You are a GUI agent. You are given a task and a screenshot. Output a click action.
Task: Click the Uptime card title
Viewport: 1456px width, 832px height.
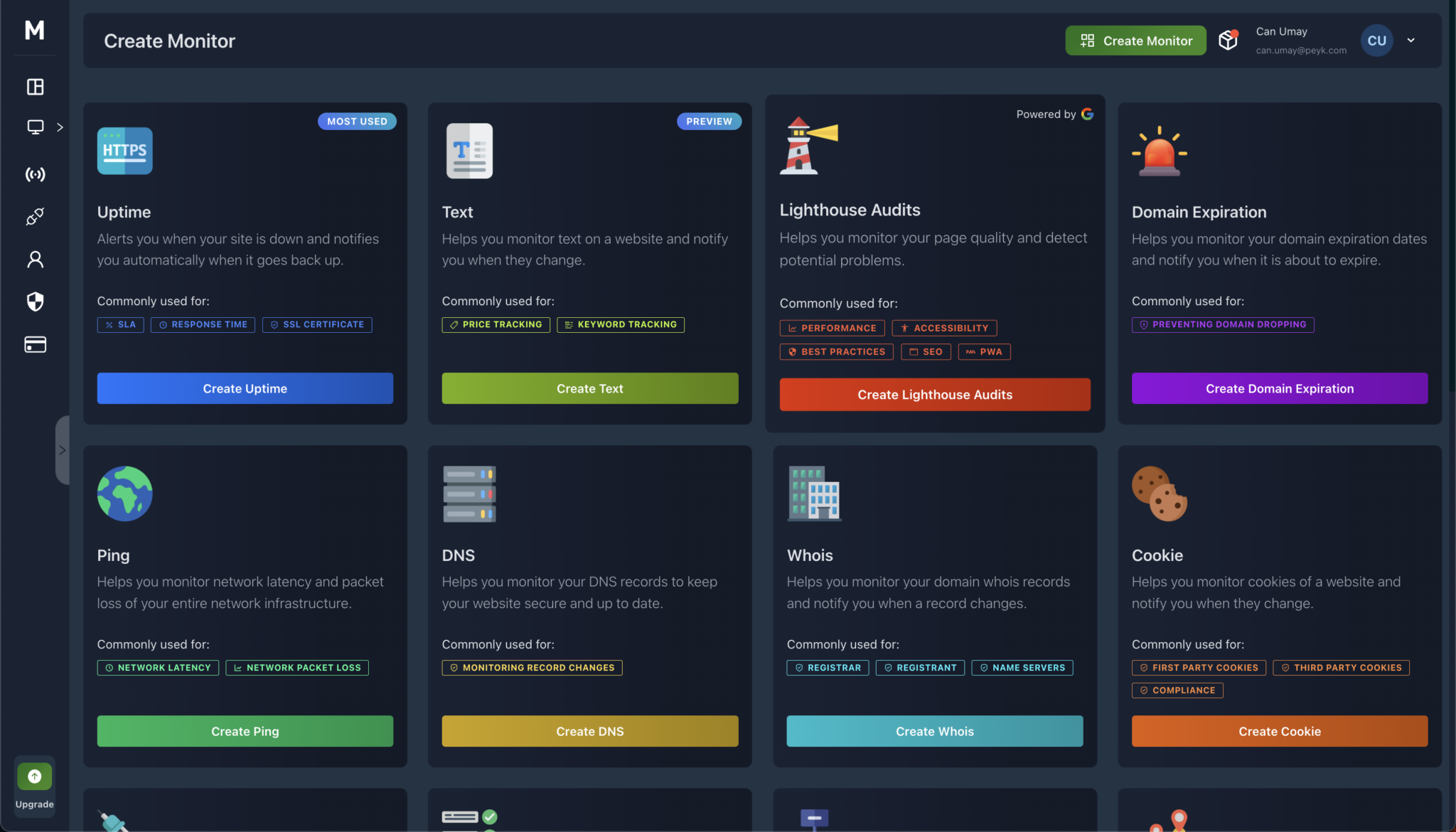tap(124, 212)
